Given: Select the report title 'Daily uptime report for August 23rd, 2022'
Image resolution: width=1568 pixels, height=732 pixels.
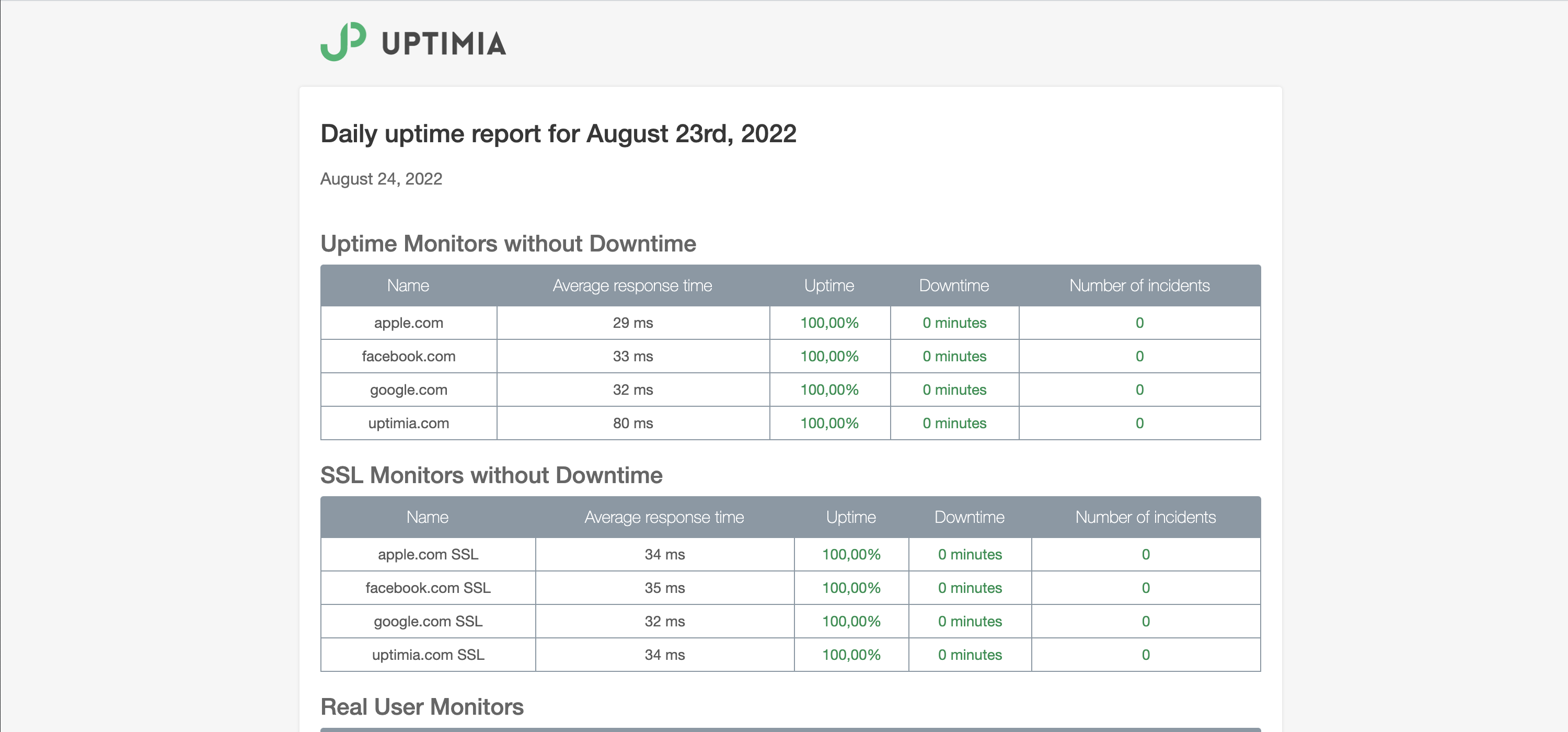Looking at the screenshot, I should click(x=558, y=134).
